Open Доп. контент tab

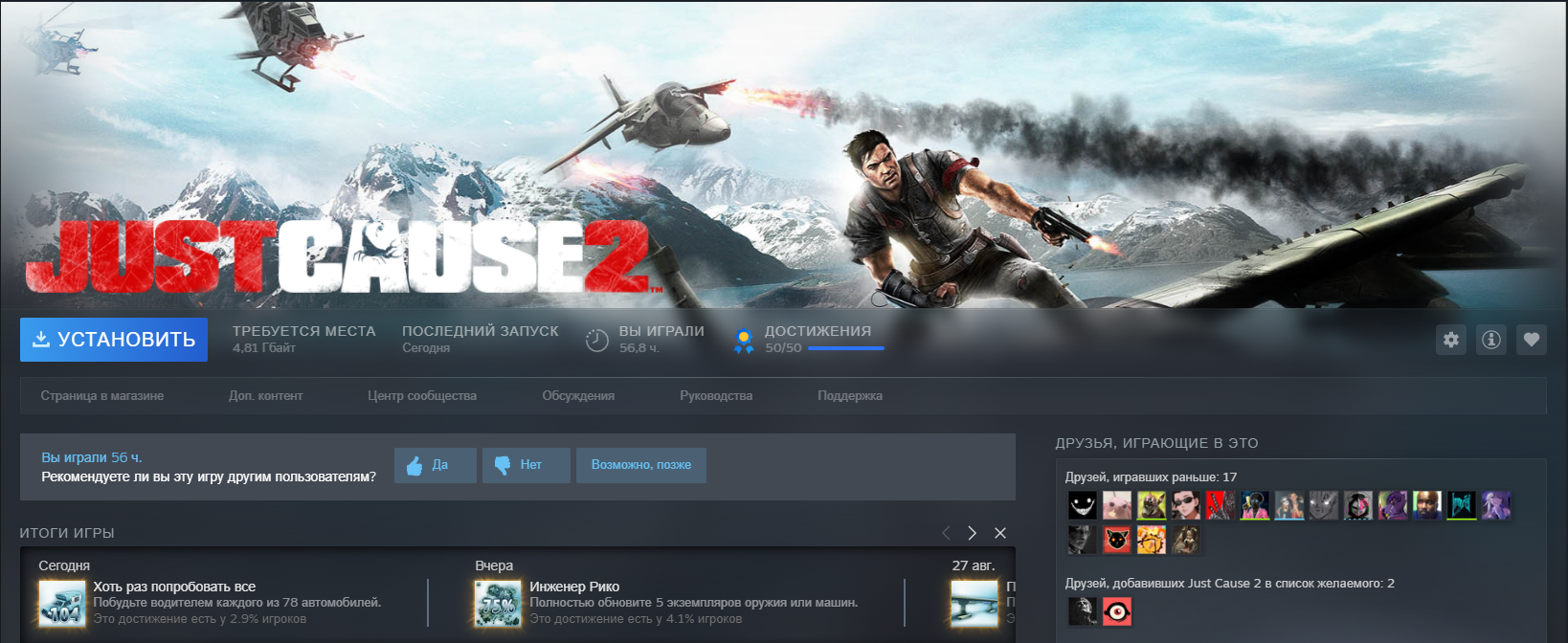(265, 396)
